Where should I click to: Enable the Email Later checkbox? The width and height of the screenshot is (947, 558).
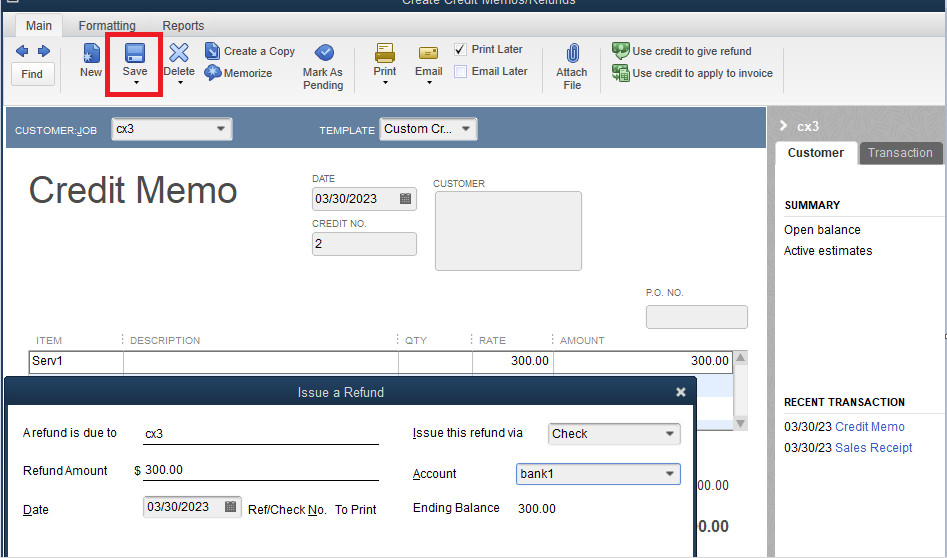tap(460, 71)
